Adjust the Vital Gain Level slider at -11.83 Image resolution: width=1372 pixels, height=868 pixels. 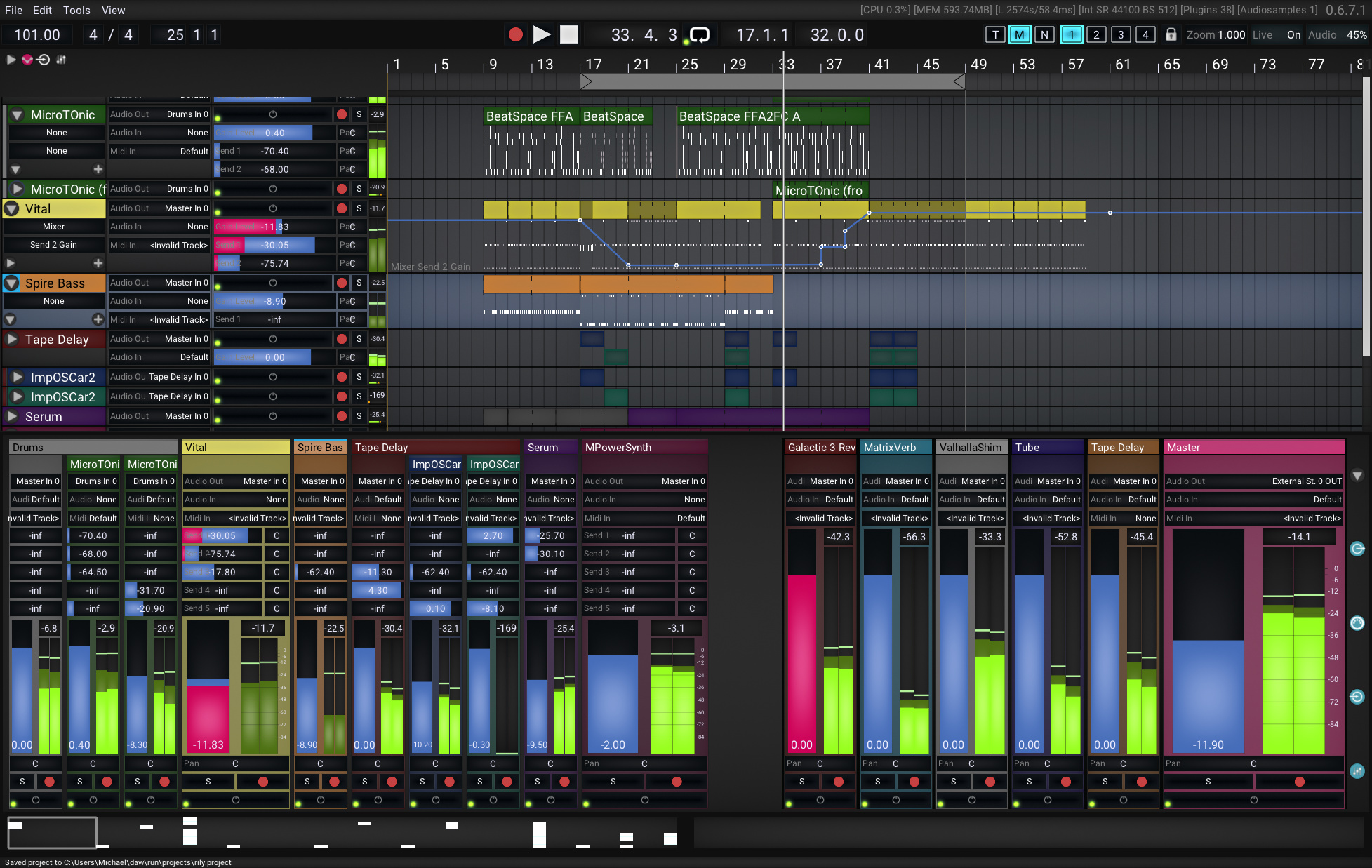(x=274, y=227)
